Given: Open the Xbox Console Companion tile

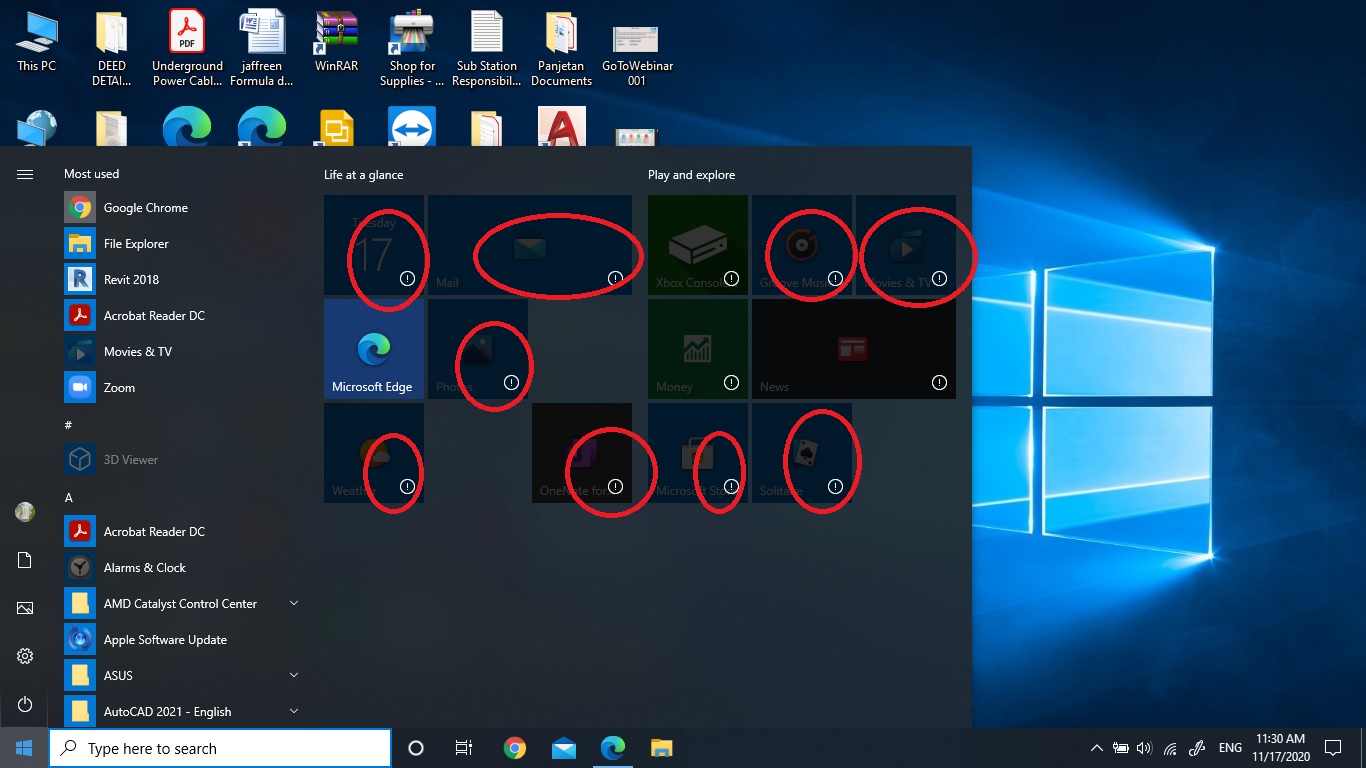Looking at the screenshot, I should pyautogui.click(x=697, y=245).
